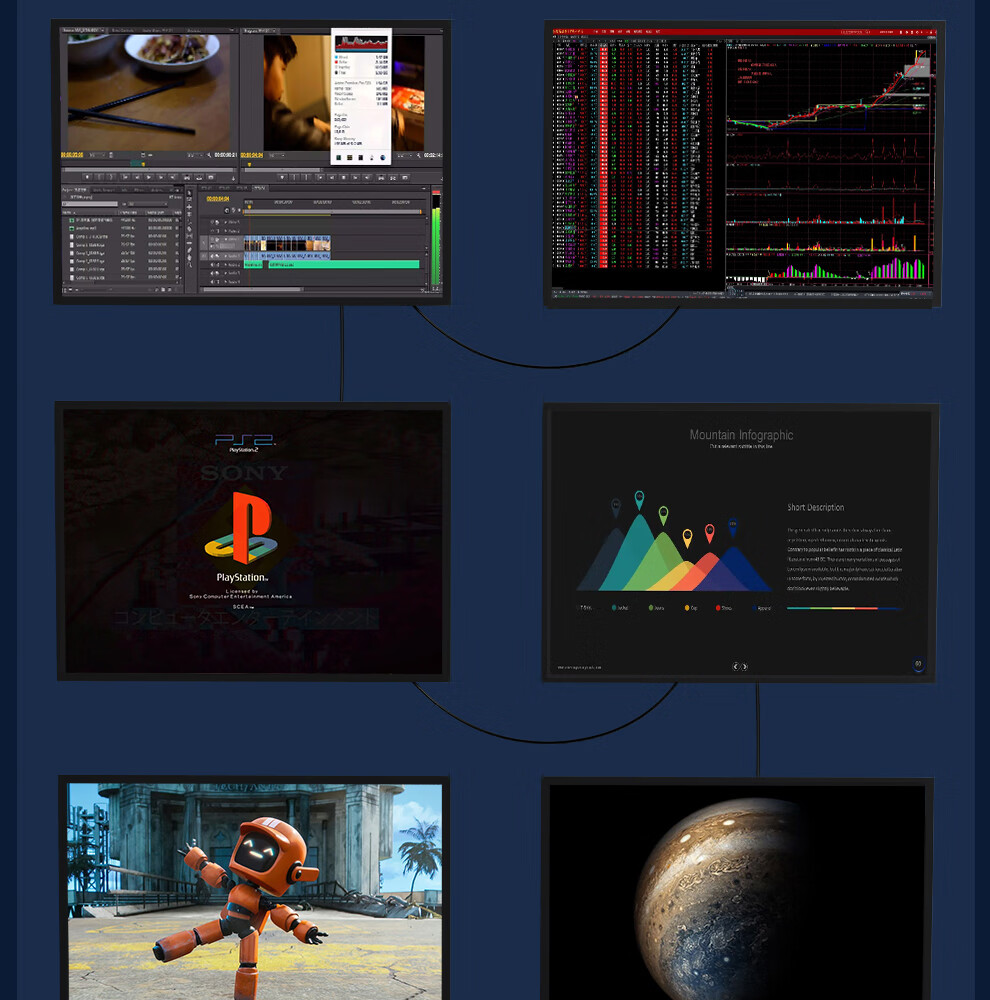Click the blue map pin in the infographic
Screen dimensions: 990x1000
(732, 528)
